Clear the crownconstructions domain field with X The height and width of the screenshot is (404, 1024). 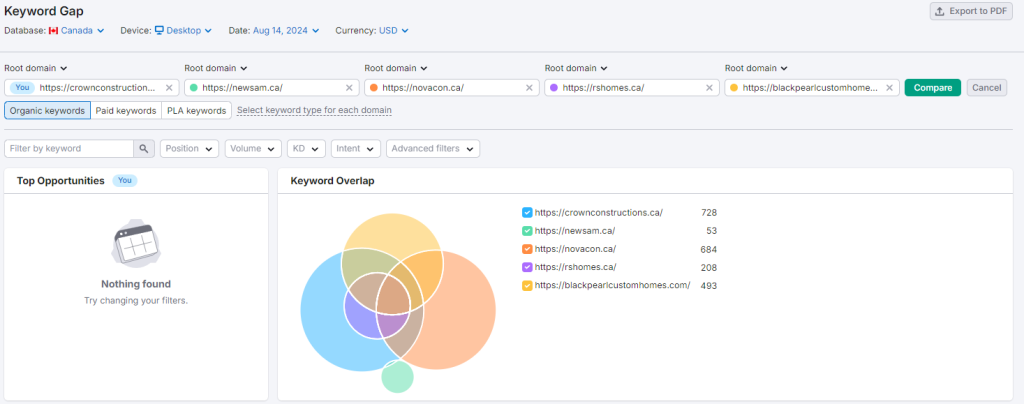[169, 87]
